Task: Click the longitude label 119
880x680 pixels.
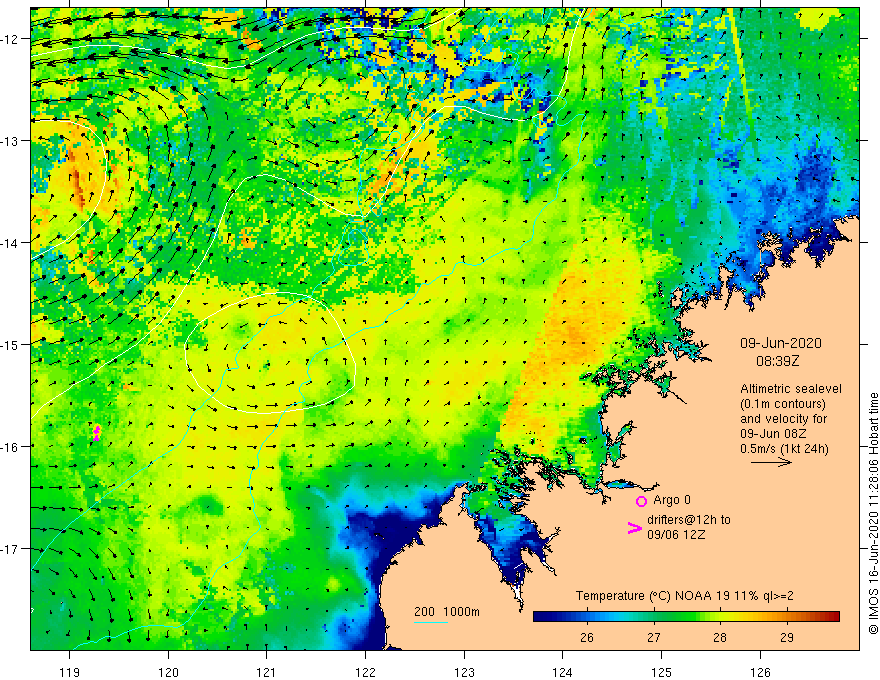Action: tap(70, 672)
